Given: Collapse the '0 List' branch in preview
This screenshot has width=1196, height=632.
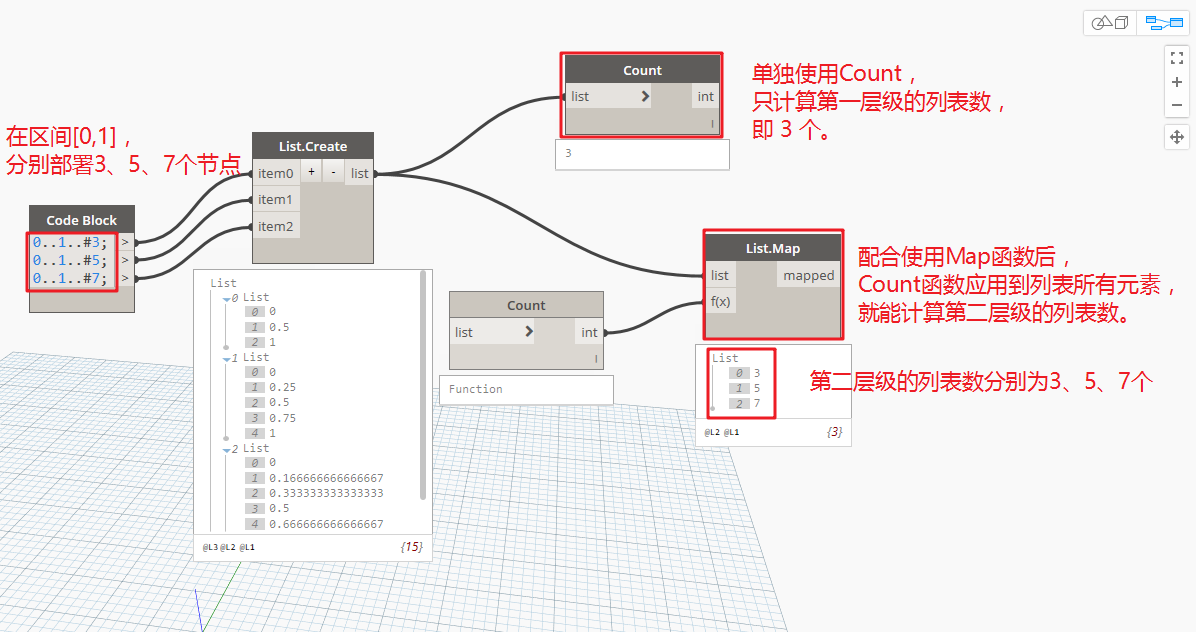Looking at the screenshot, I should [227, 299].
